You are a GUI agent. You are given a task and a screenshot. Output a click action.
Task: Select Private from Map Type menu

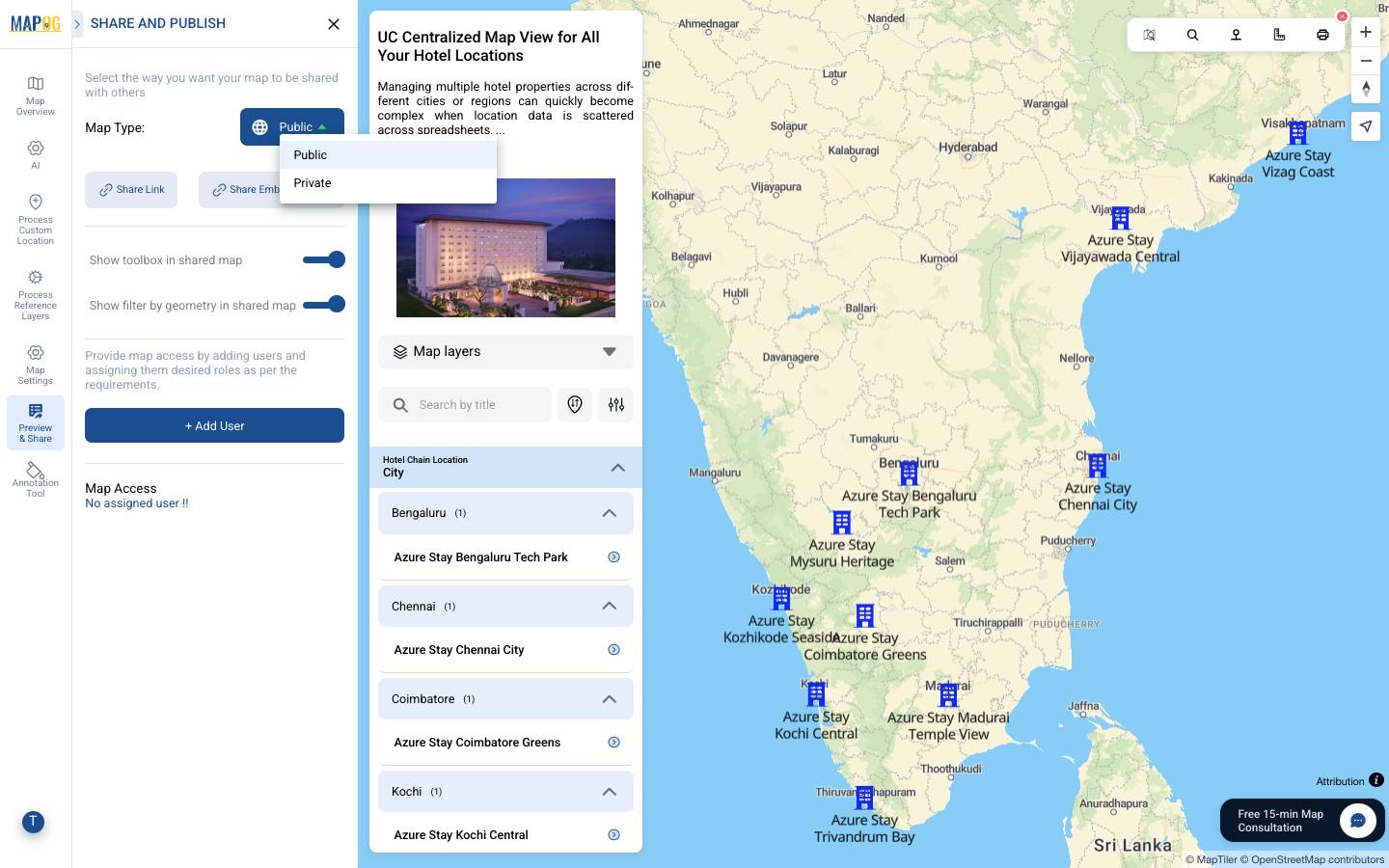pos(313,183)
